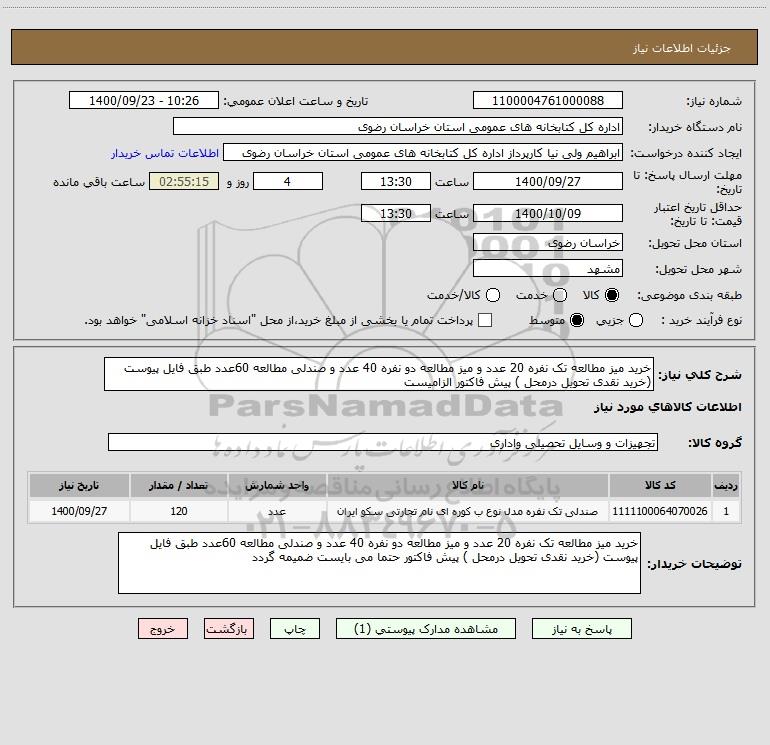Image resolution: width=770 pixels, height=745 pixels.
Task: Click the remaining days field showing 4
Action: [288, 181]
